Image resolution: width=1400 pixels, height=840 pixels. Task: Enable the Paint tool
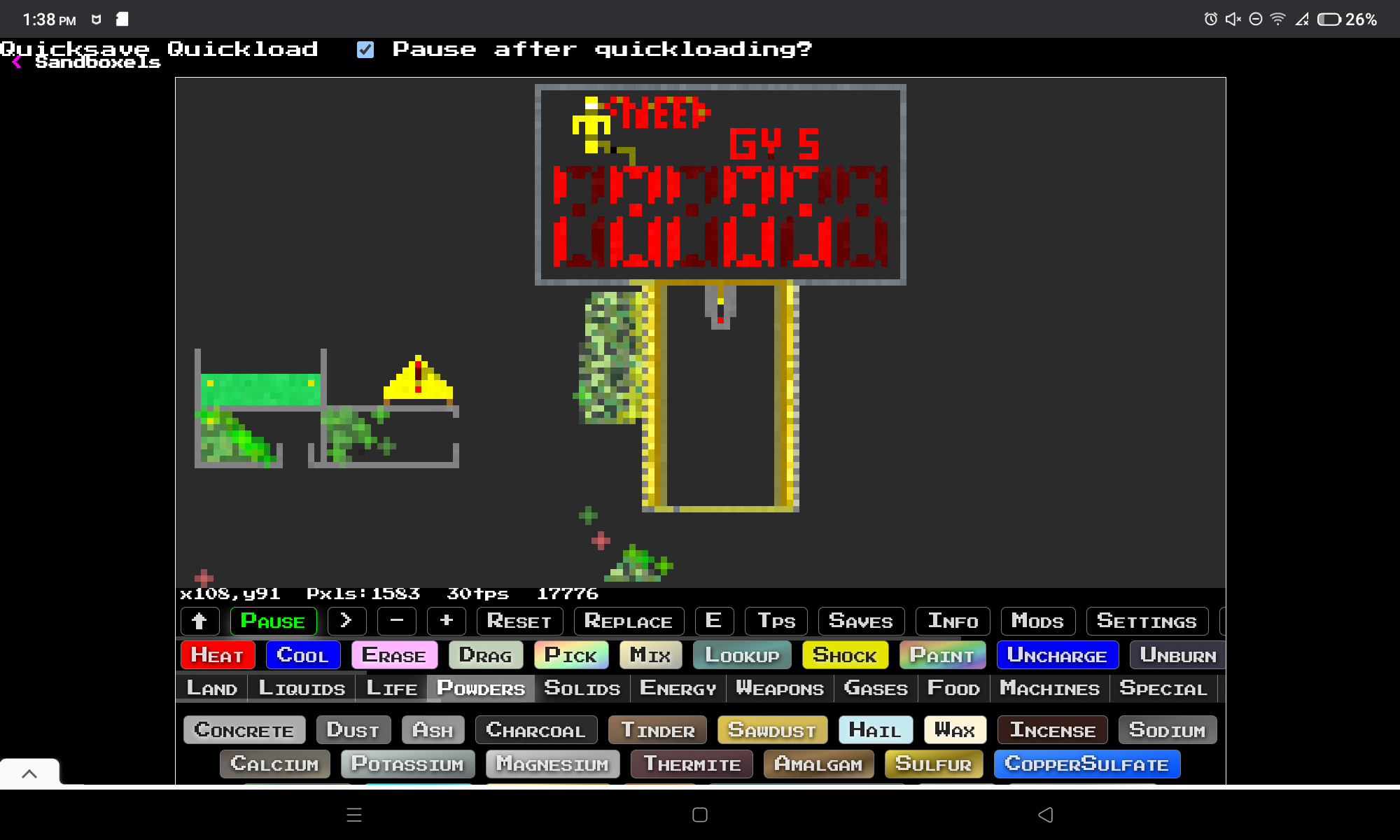(942, 655)
